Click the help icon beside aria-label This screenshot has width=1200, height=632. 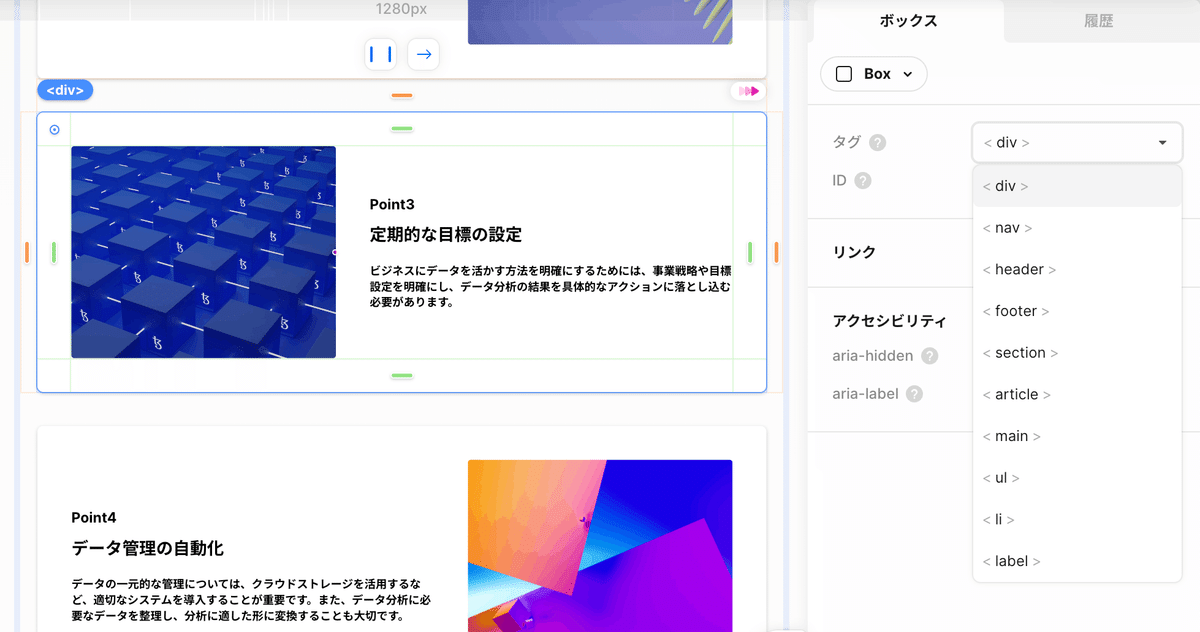click(x=914, y=394)
